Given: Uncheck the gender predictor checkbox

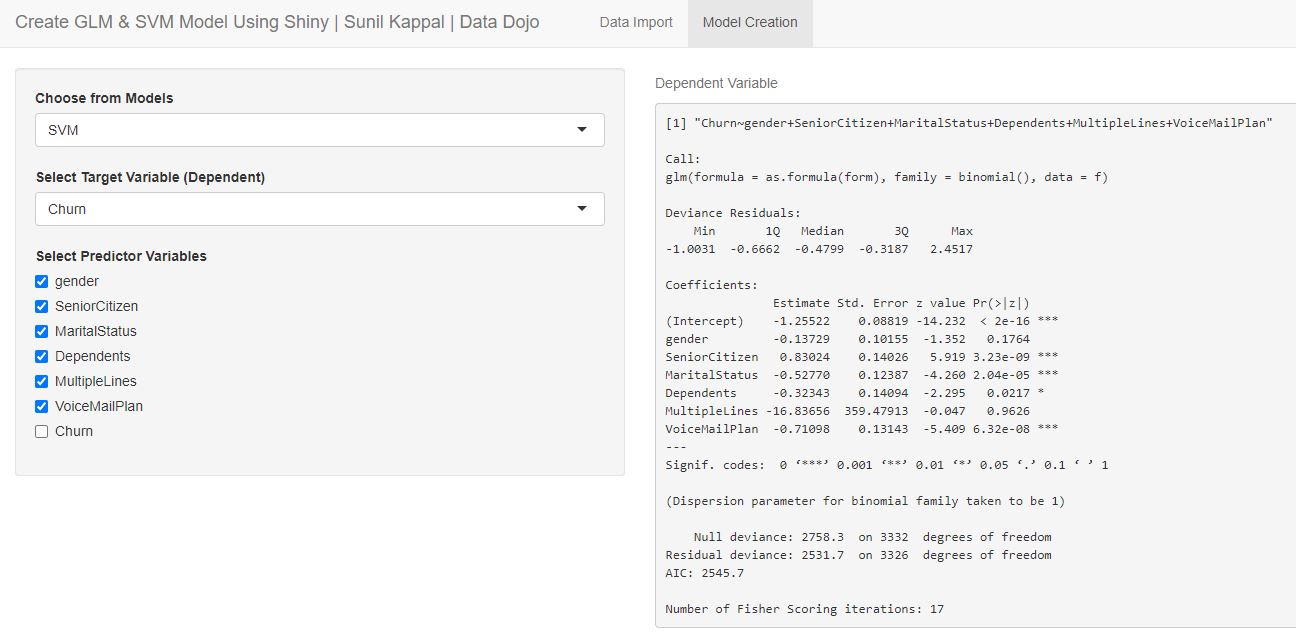Looking at the screenshot, I should pos(42,282).
